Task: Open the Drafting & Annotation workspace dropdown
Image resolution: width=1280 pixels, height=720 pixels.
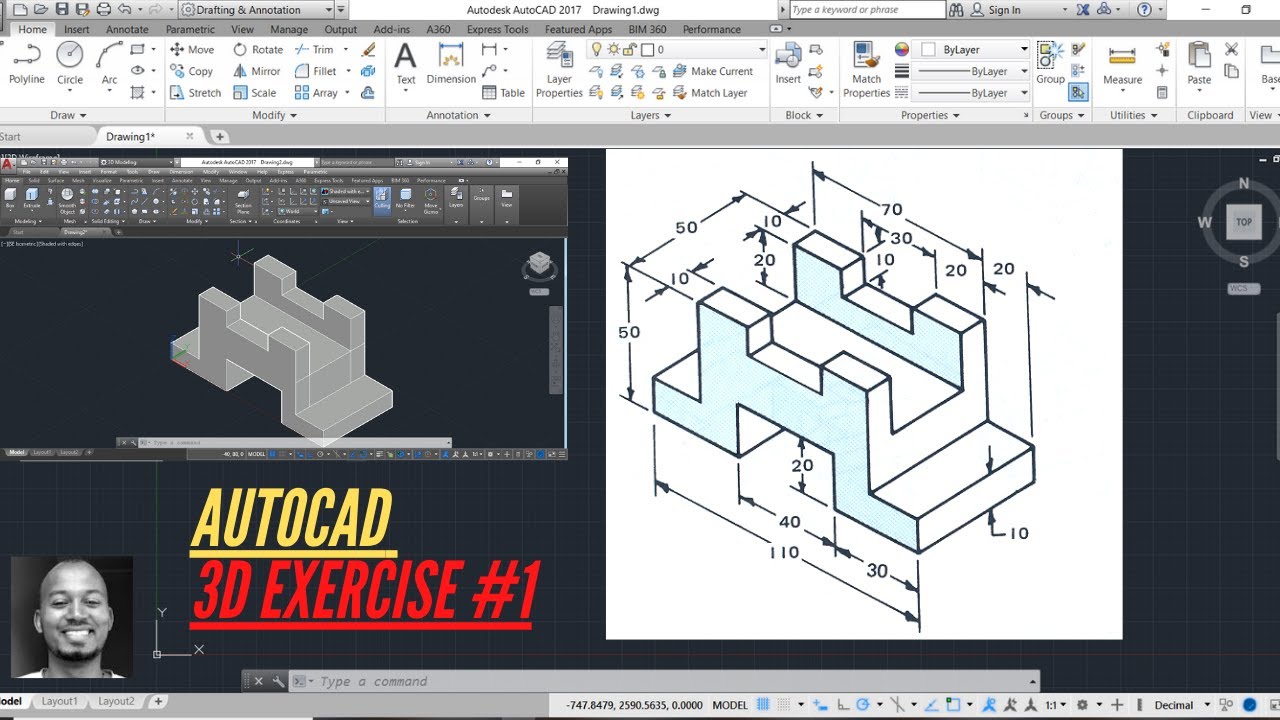Action: (257, 10)
